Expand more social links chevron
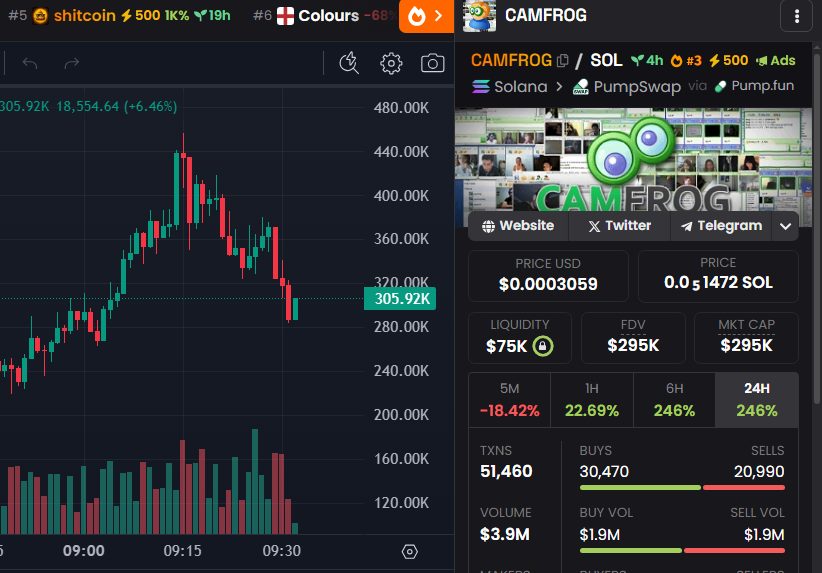822x573 pixels. pyautogui.click(x=785, y=226)
